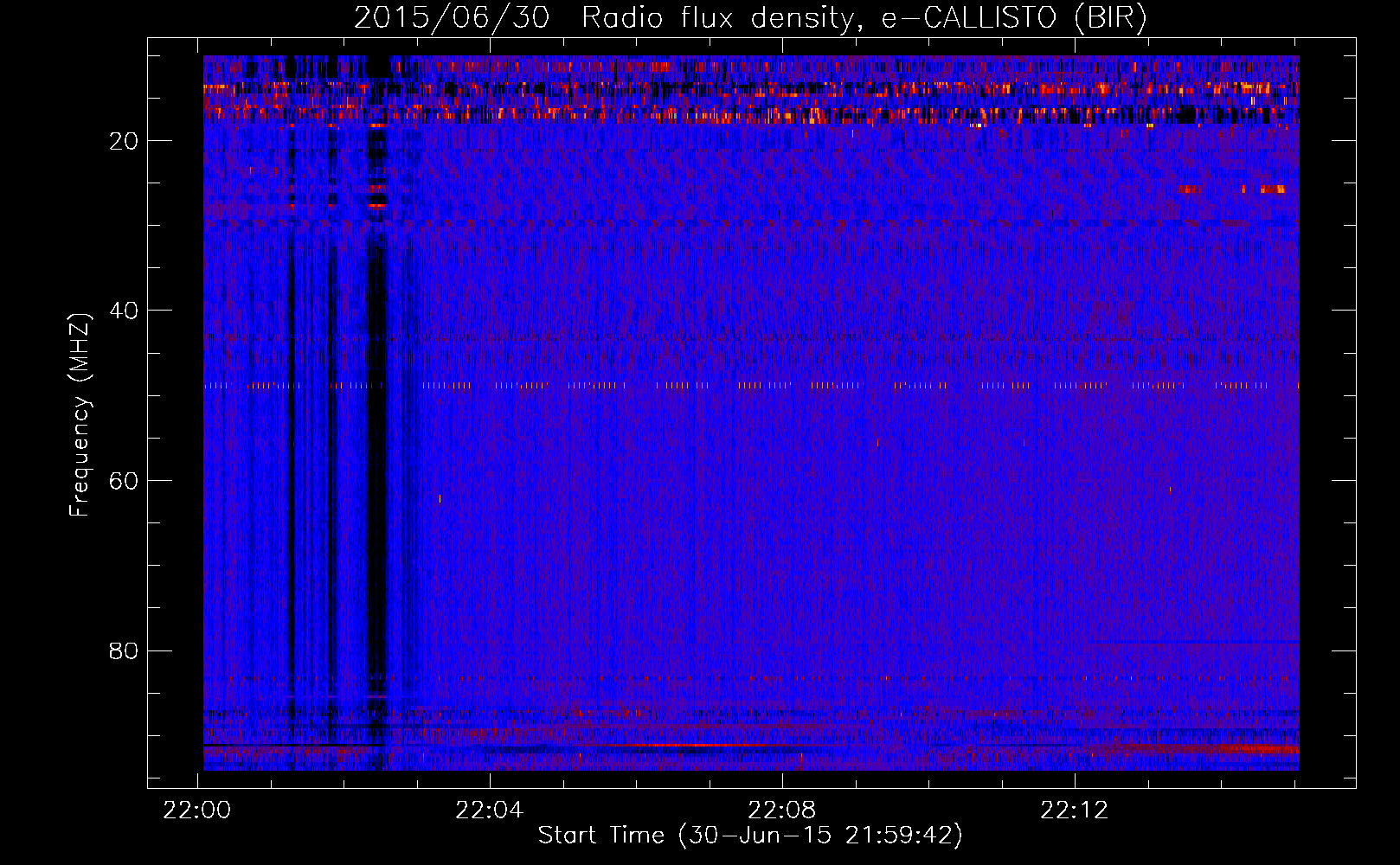Image resolution: width=1400 pixels, height=865 pixels.
Task: Click the 'Start Time (30-Jun-15 21:59:42)' x-axis label
Action: 750,836
